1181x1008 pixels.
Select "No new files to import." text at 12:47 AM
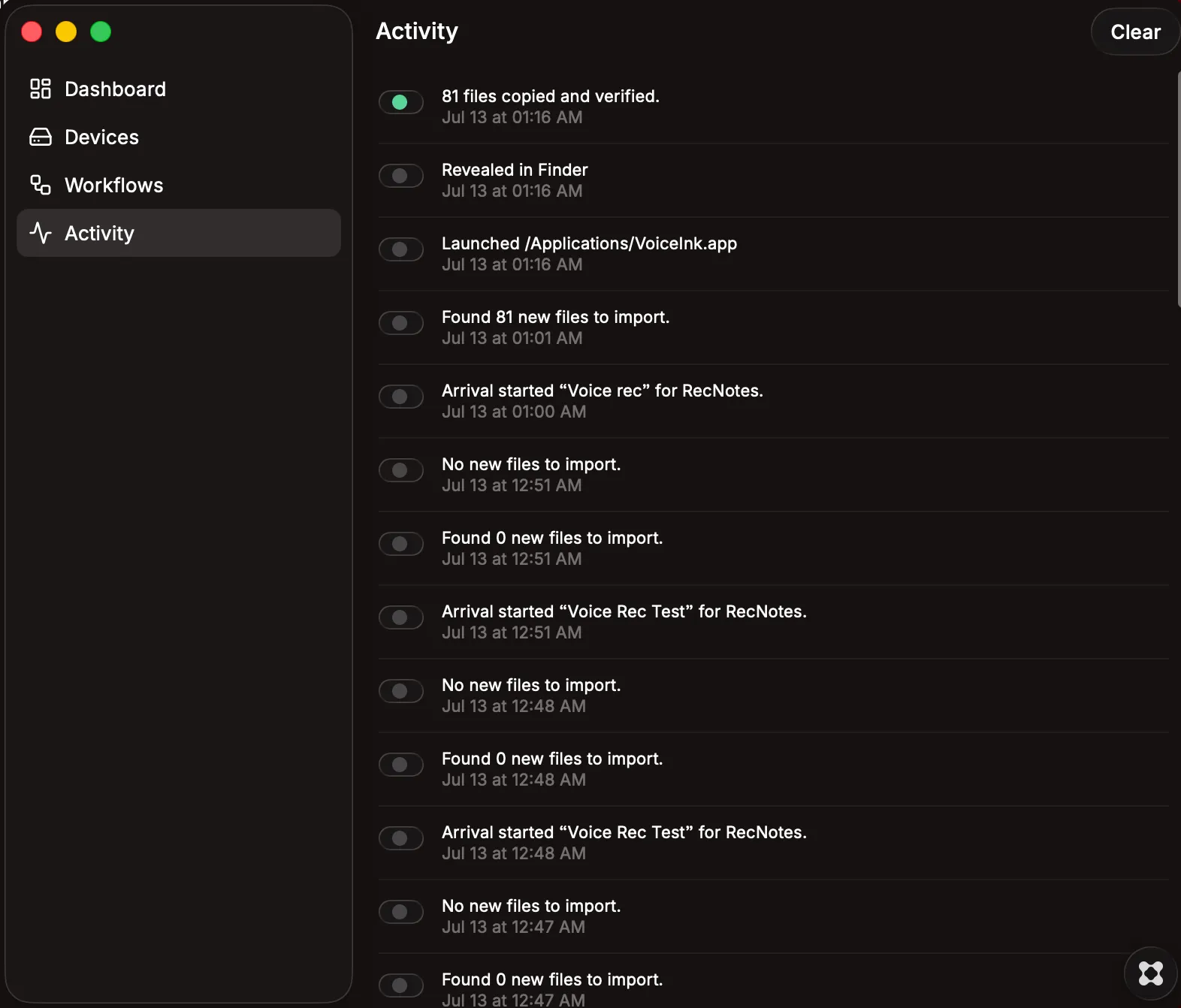[x=531, y=906]
